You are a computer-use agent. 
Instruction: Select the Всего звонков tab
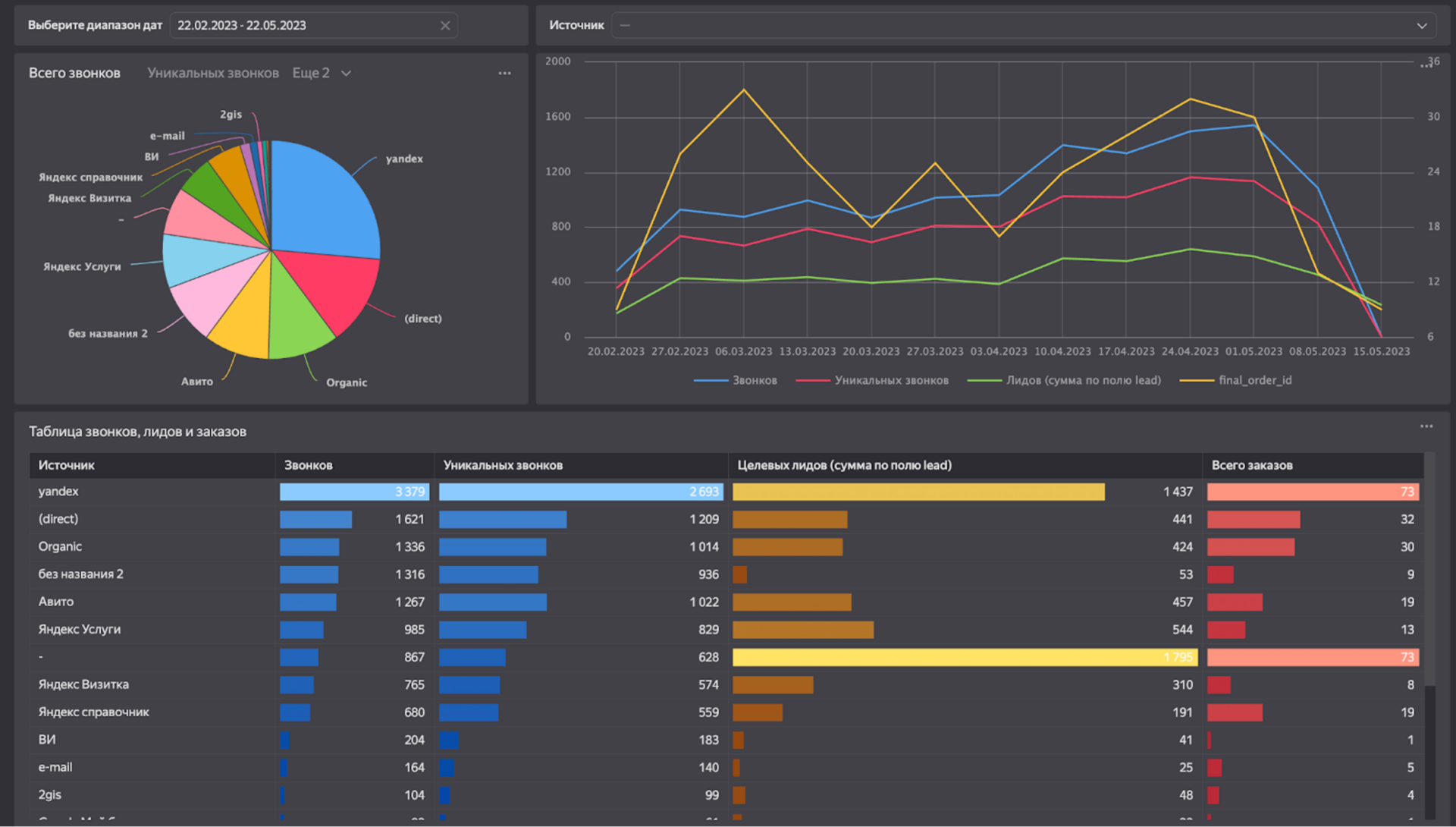[x=74, y=74]
